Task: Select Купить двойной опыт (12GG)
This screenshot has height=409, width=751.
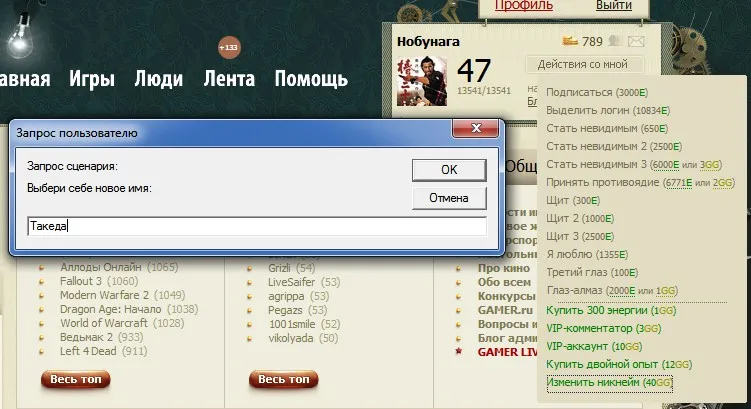Action: pos(619,364)
